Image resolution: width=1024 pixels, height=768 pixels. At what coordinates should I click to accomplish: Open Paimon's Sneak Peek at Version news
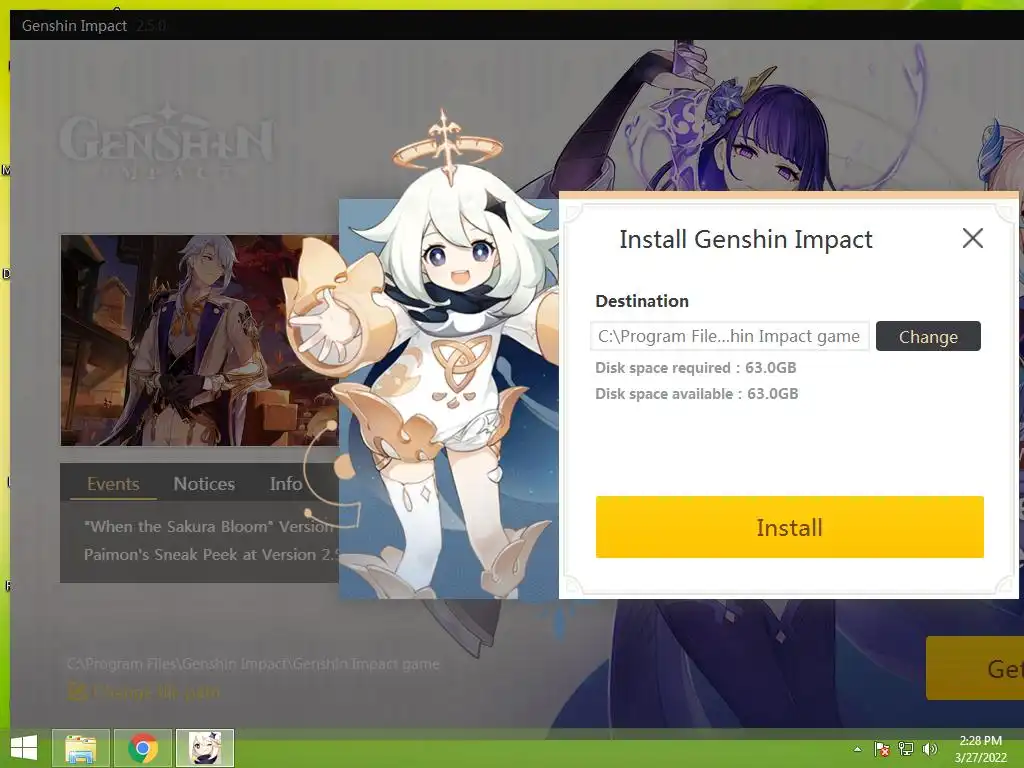point(210,554)
